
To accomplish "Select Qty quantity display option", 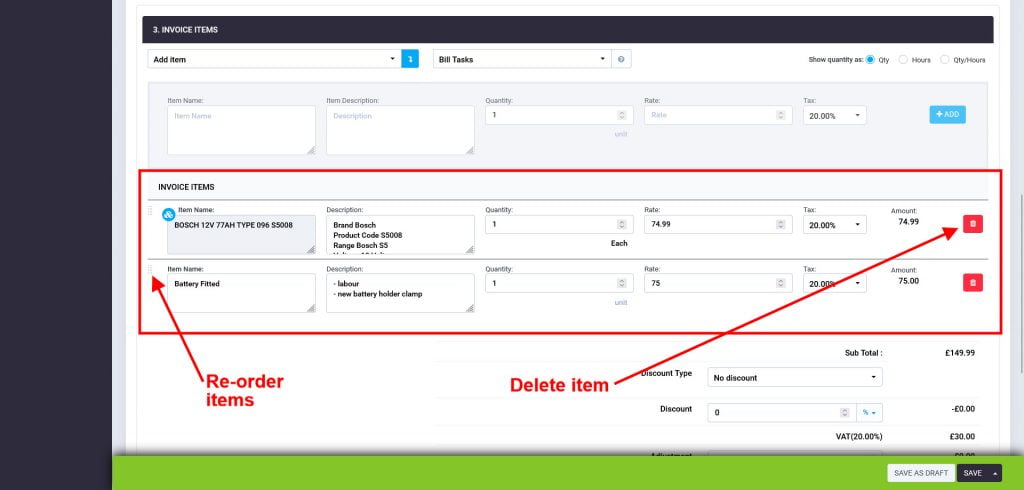I will 870,59.
